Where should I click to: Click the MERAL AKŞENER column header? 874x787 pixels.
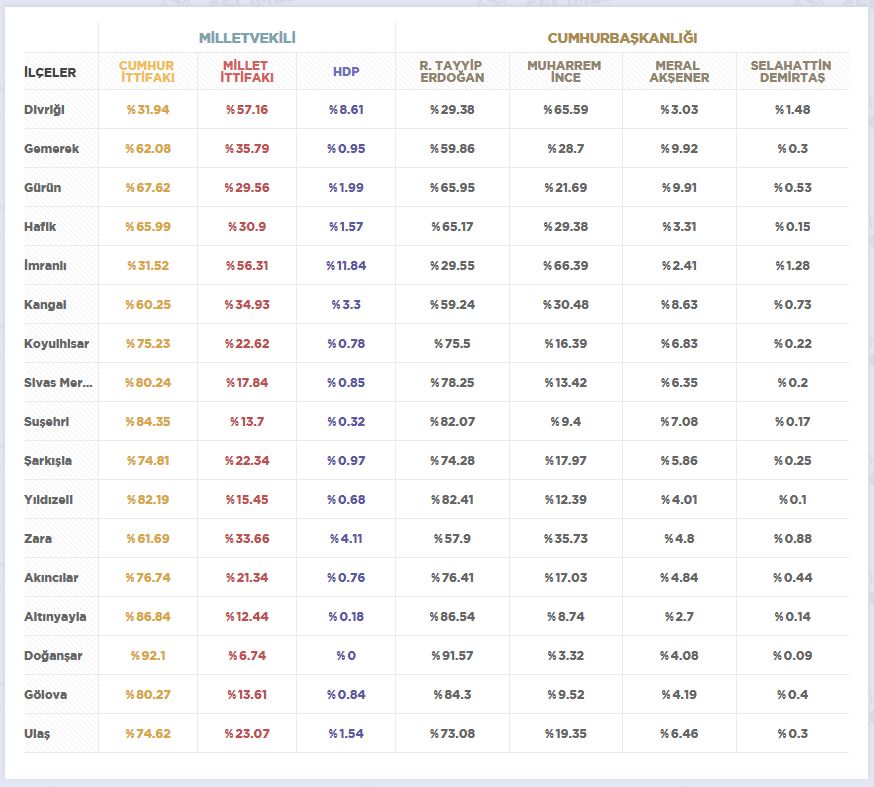[x=678, y=72]
